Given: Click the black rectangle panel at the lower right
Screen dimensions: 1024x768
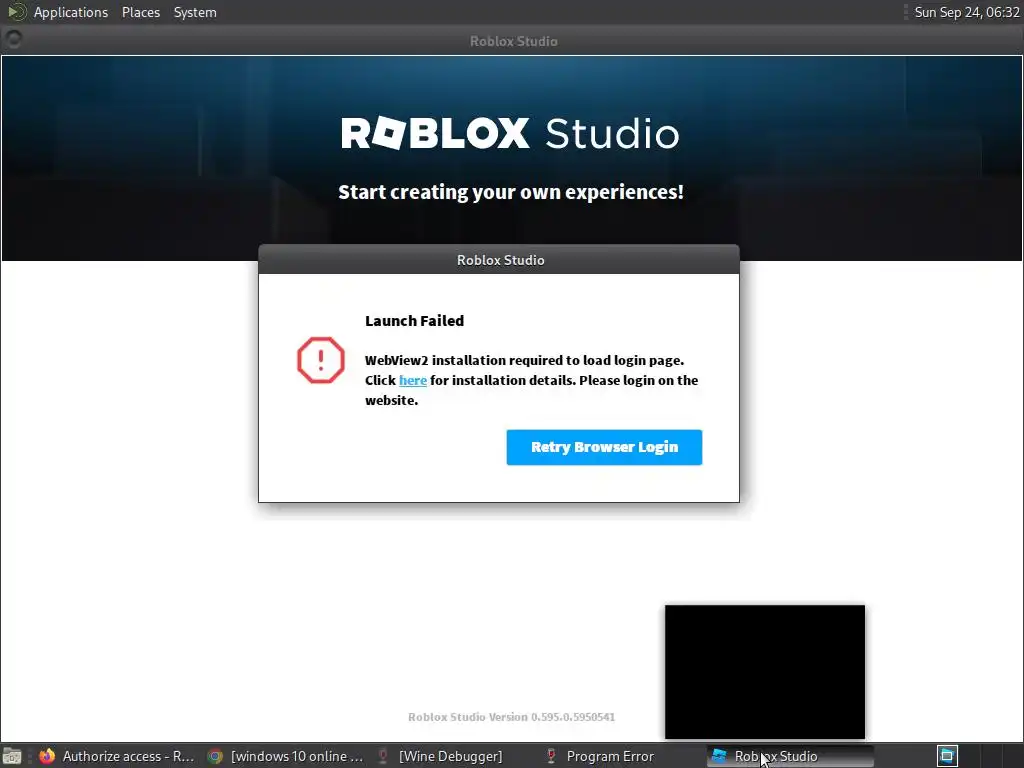Looking at the screenshot, I should pyautogui.click(x=765, y=671).
